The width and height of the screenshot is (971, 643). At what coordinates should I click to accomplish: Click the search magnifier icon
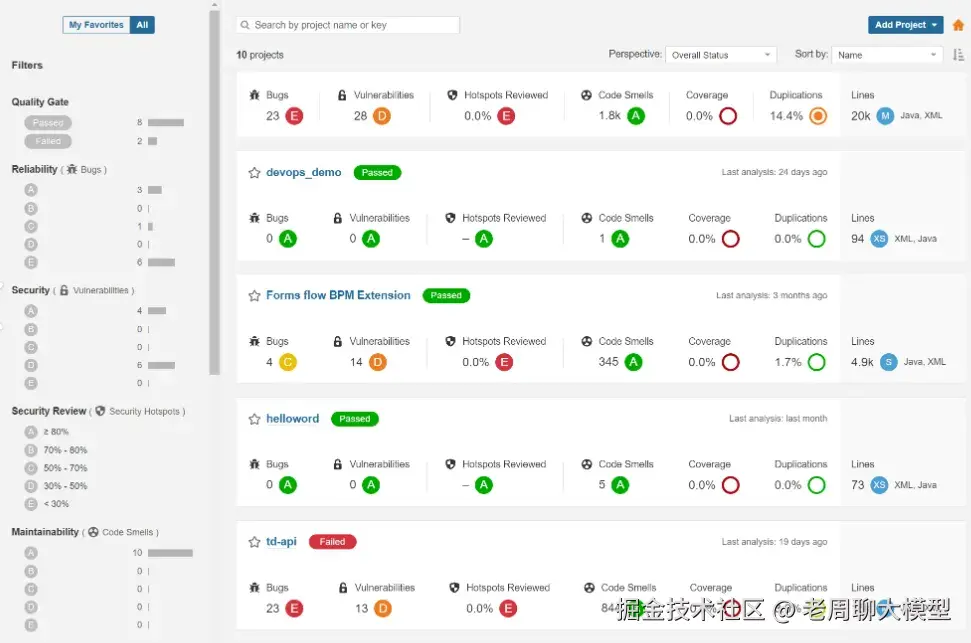pyautogui.click(x=245, y=25)
